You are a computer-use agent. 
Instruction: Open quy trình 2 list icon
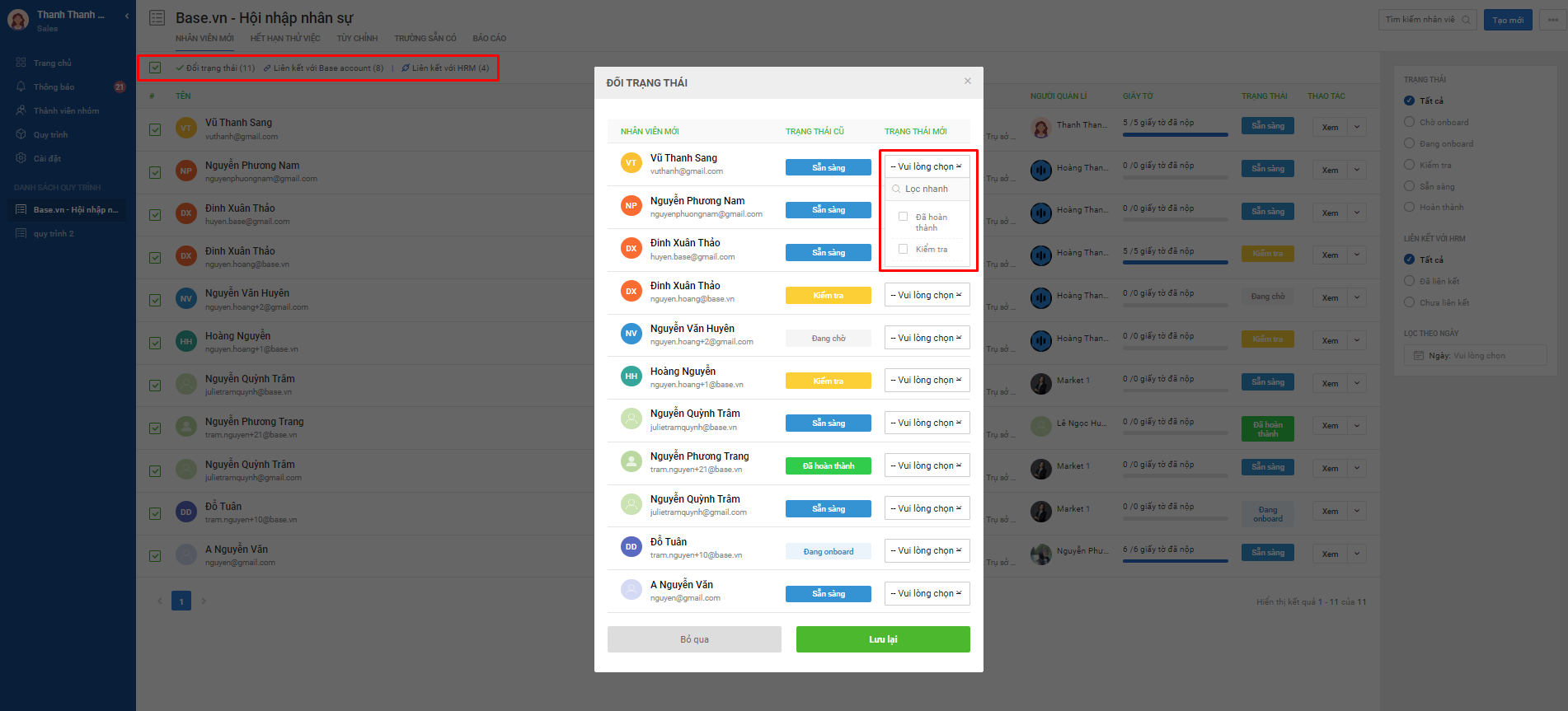(x=21, y=234)
